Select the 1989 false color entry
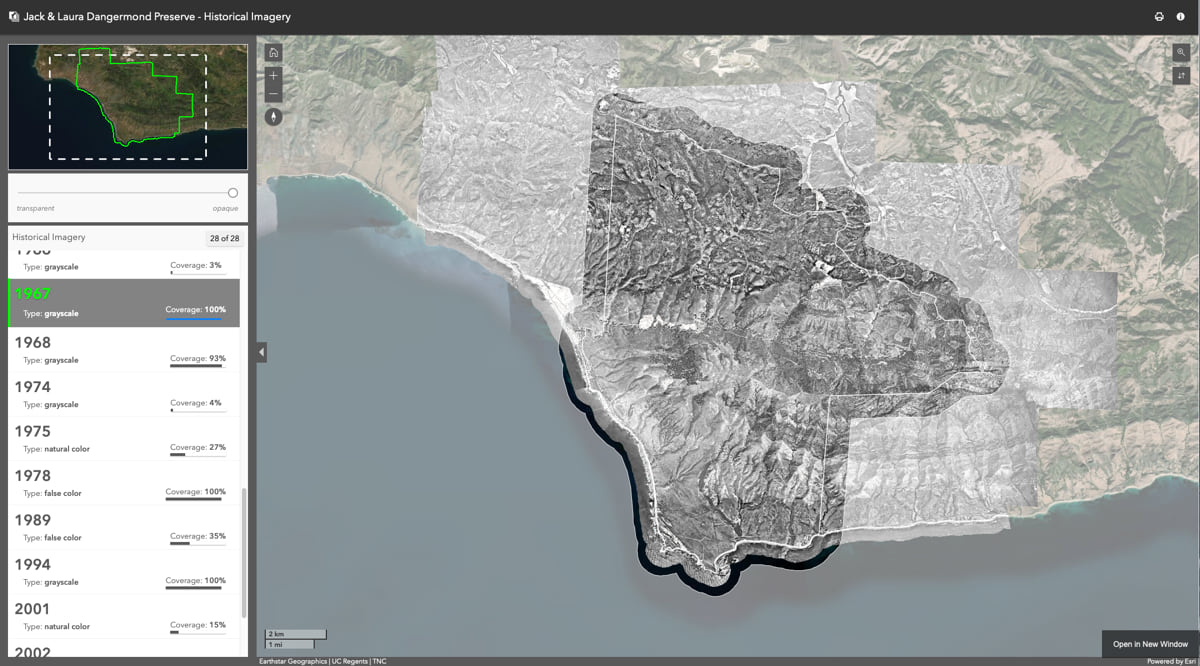Image resolution: width=1200 pixels, height=666 pixels. click(124, 527)
